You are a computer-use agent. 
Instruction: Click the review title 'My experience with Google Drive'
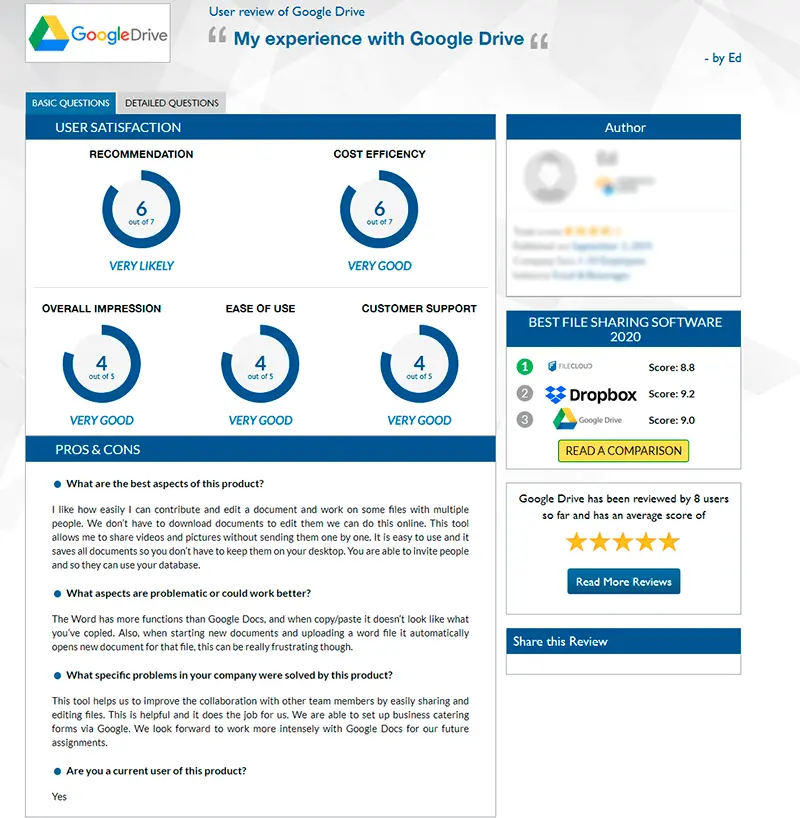coord(379,39)
